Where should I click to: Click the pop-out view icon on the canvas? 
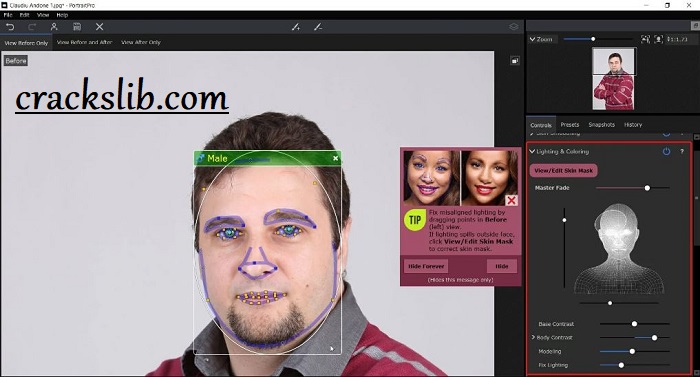click(x=515, y=60)
